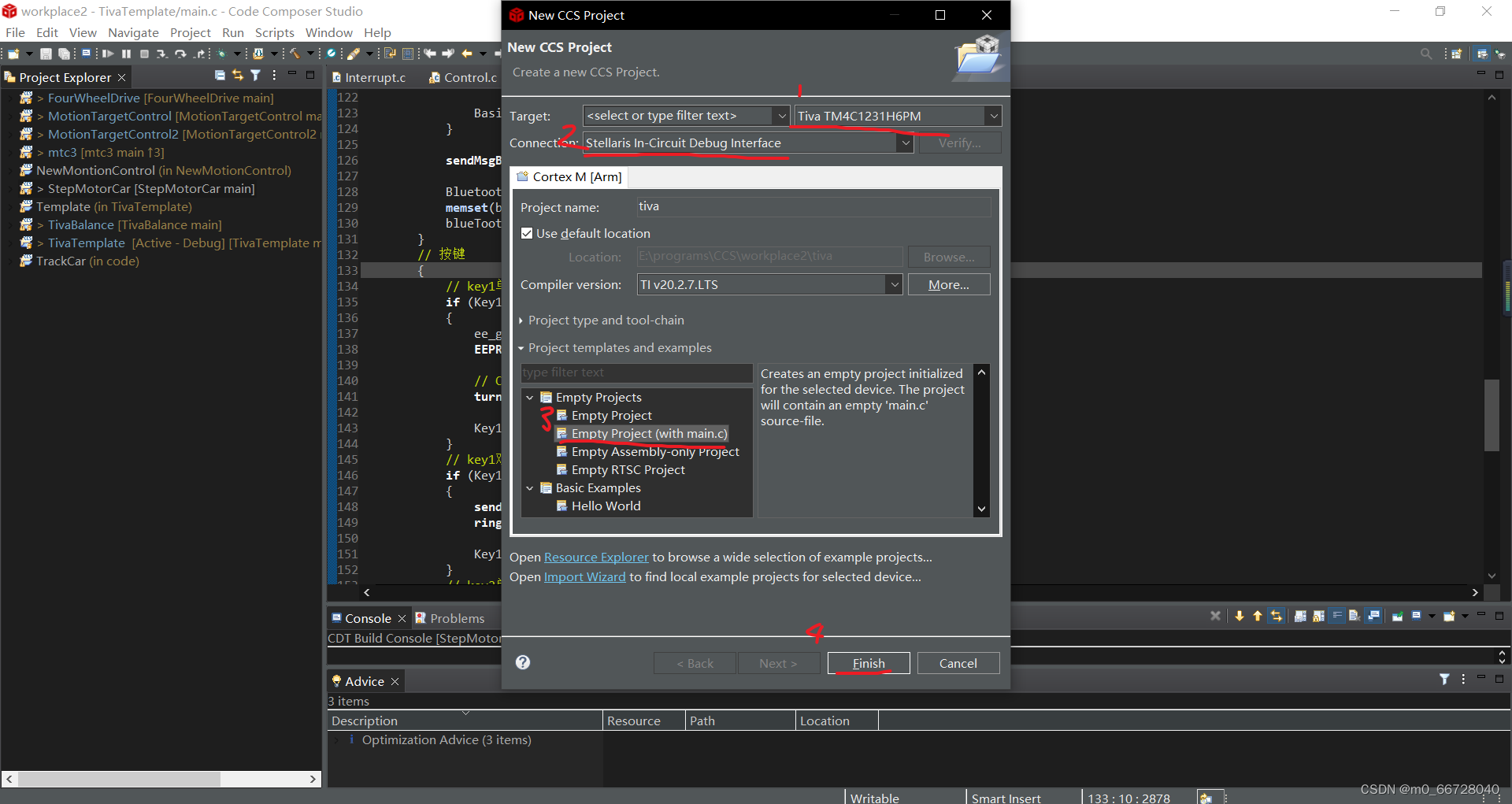Click the More... compiler button
Image resolution: width=1512 pixels, height=804 pixels.
pos(949,284)
